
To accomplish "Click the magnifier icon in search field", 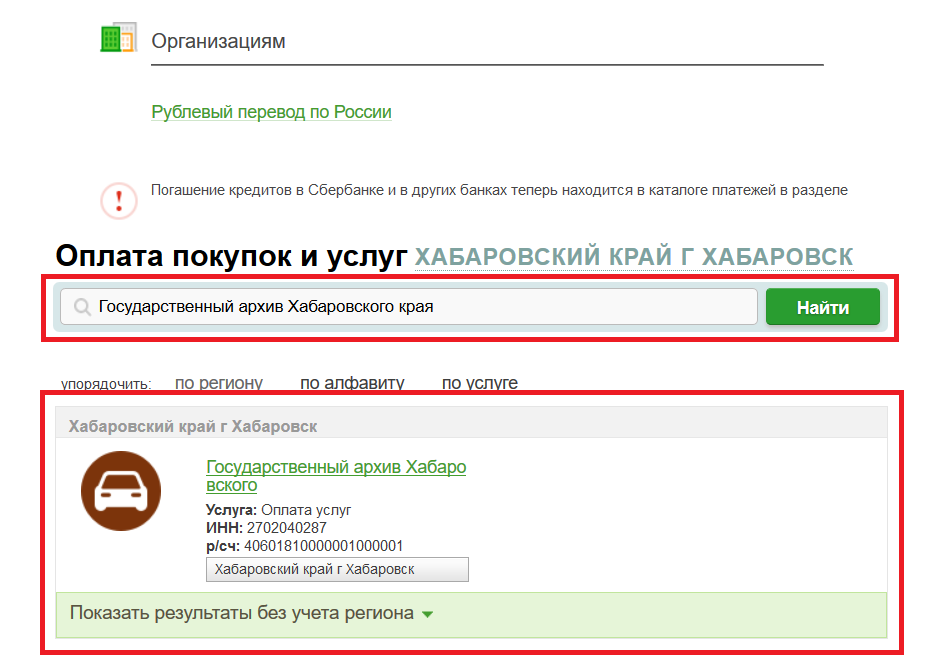I will pyautogui.click(x=82, y=307).
